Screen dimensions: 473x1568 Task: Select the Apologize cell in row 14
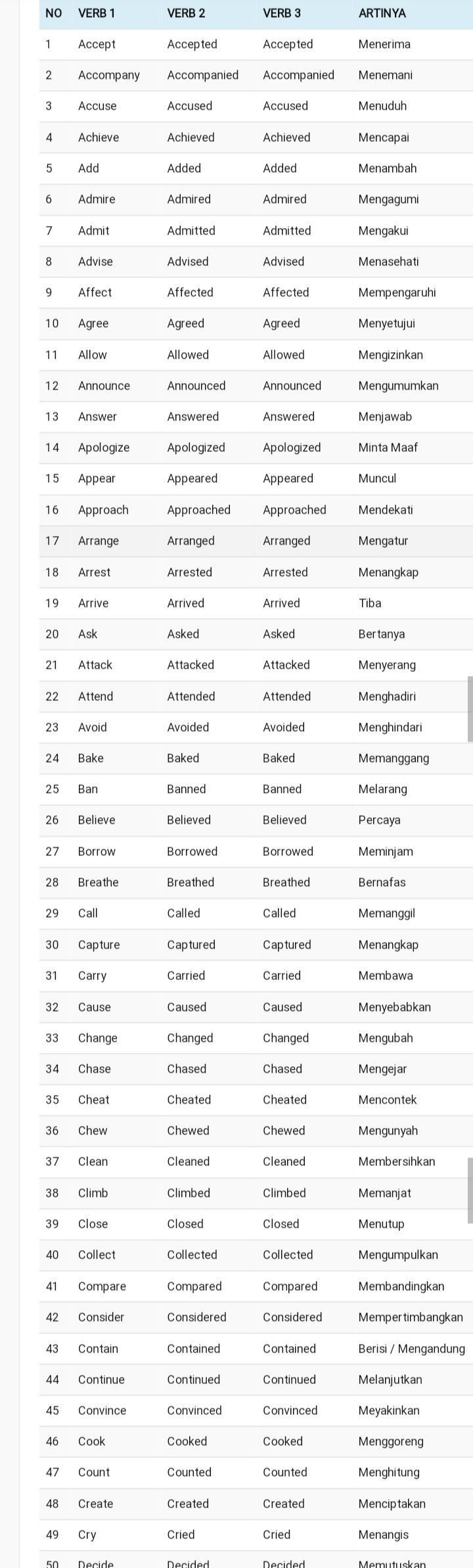(104, 447)
